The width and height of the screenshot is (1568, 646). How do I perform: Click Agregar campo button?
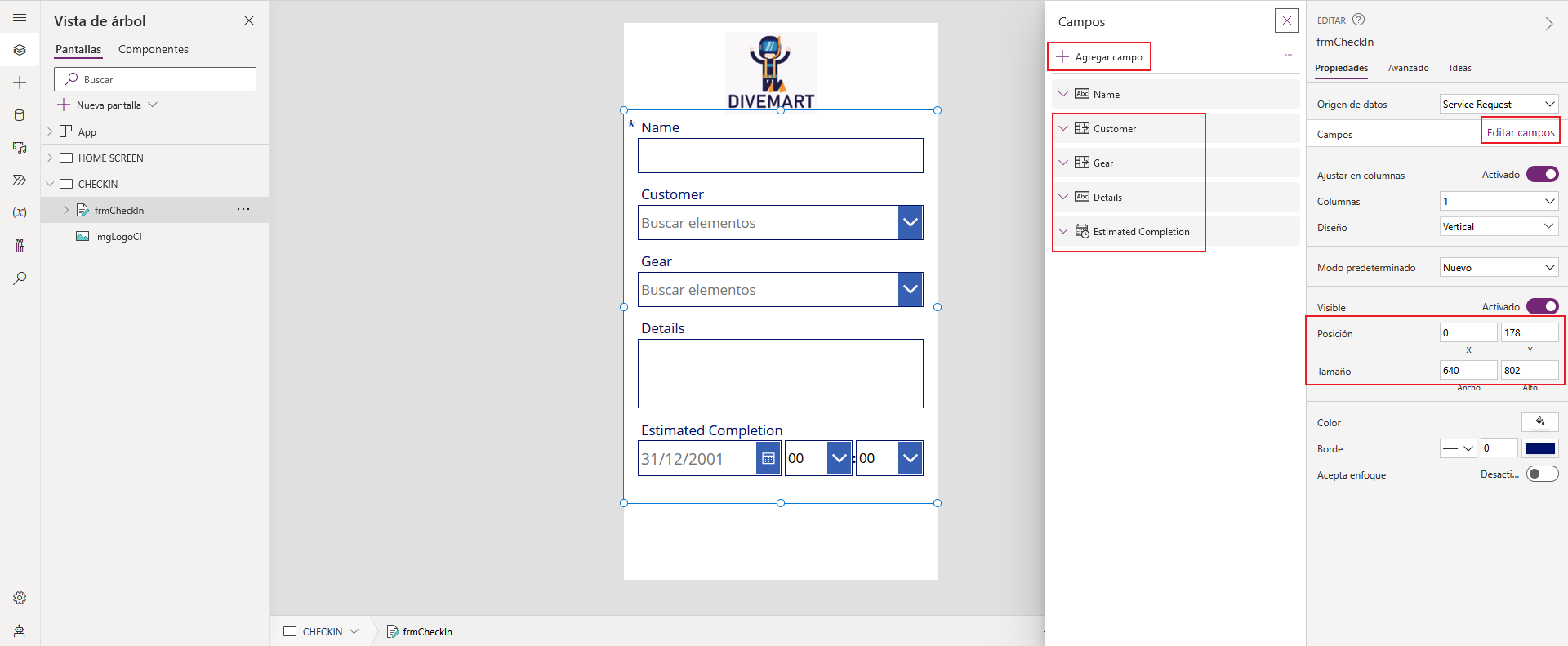[x=1099, y=56]
